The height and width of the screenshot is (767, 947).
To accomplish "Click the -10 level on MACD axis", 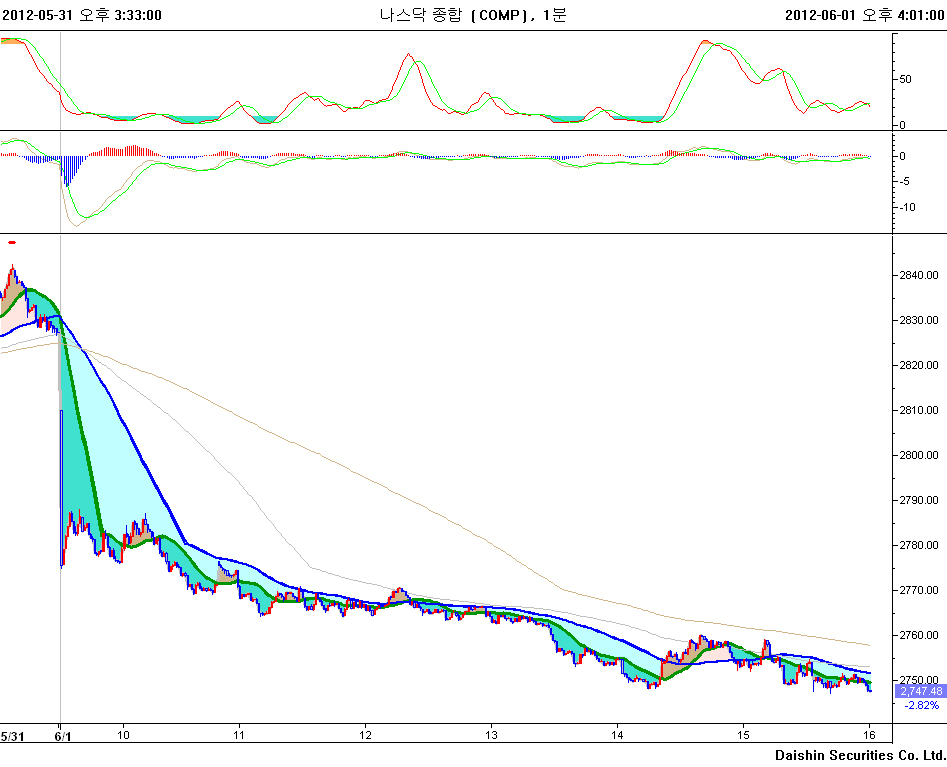I will [907, 207].
